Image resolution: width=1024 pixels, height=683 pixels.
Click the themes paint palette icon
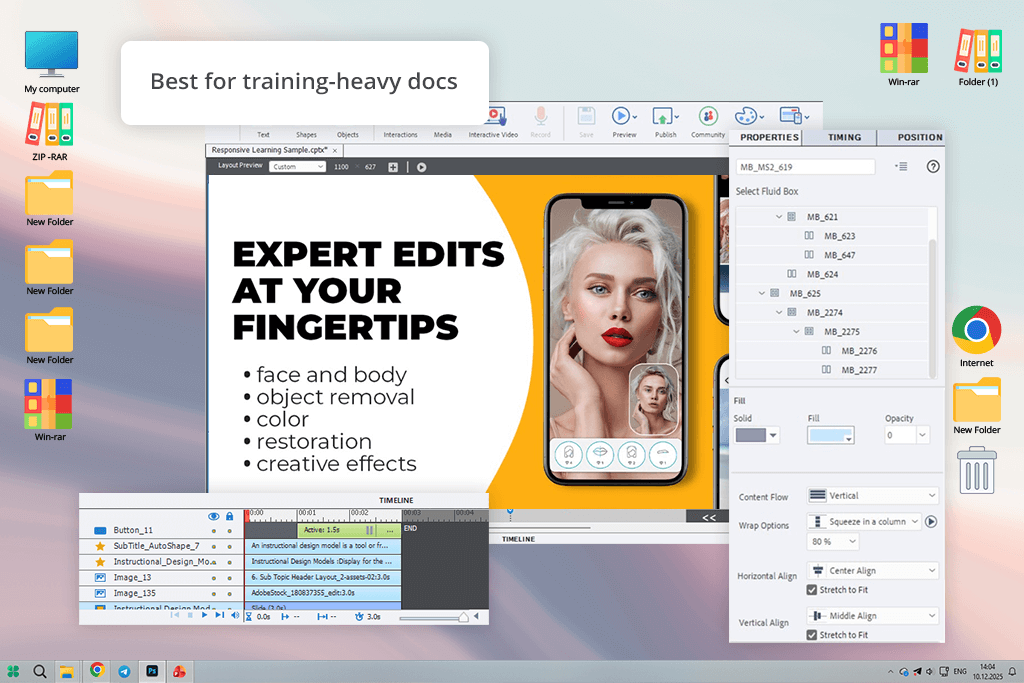coord(746,116)
